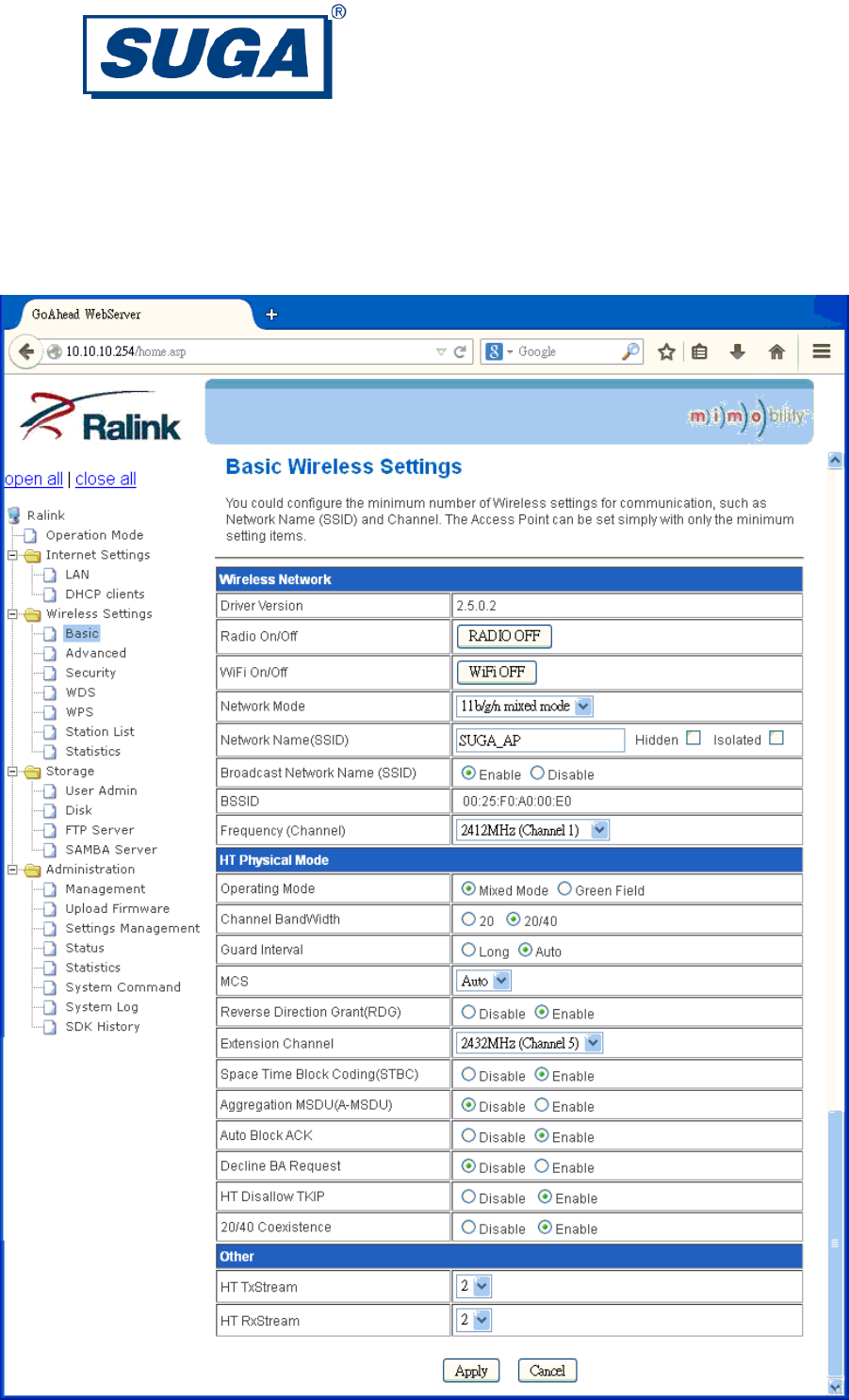
Task: Open the Network Mode dropdown
Action: pyautogui.click(x=525, y=706)
